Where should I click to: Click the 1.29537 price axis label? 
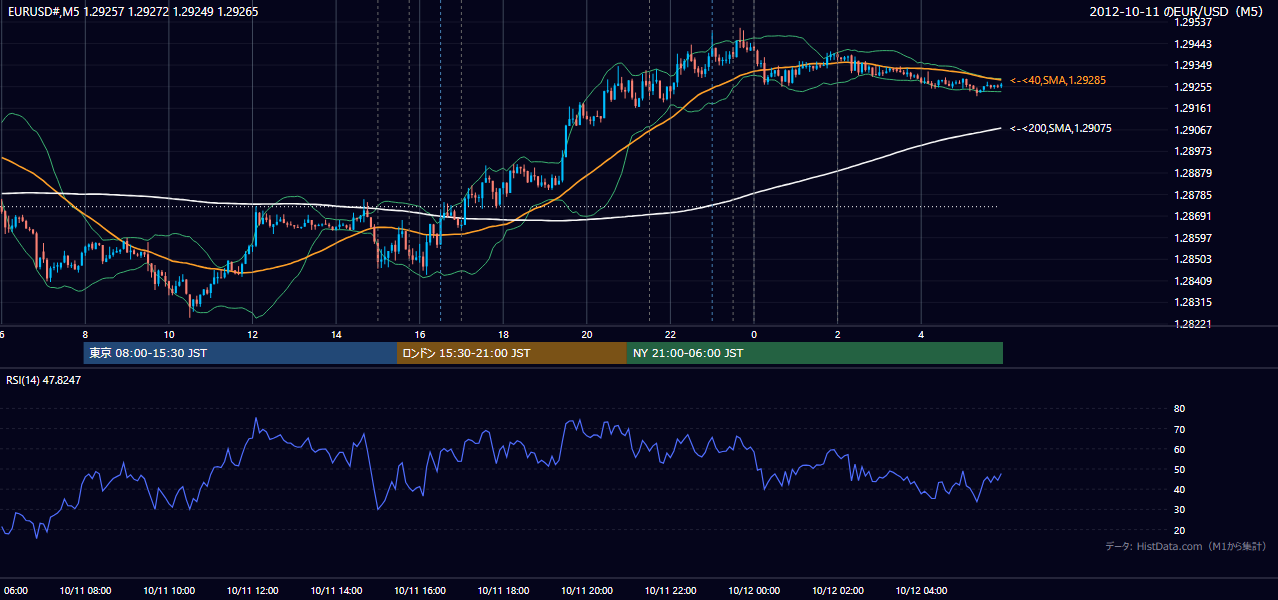(1191, 22)
